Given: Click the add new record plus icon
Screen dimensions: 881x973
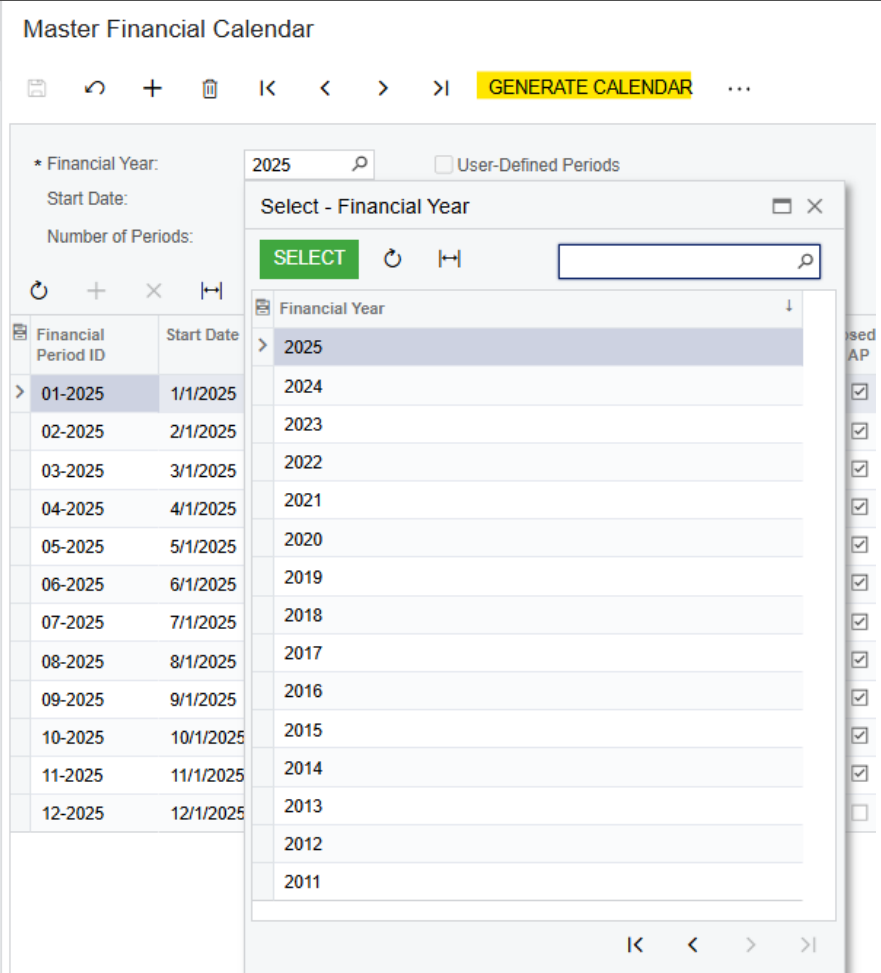Looking at the screenshot, I should [152, 88].
